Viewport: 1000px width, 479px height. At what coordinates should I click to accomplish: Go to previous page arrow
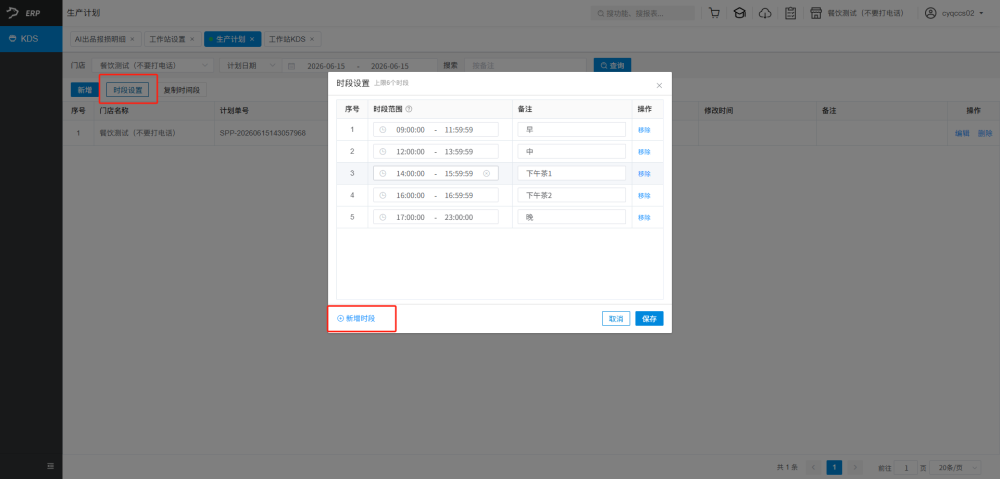pyautogui.click(x=814, y=468)
